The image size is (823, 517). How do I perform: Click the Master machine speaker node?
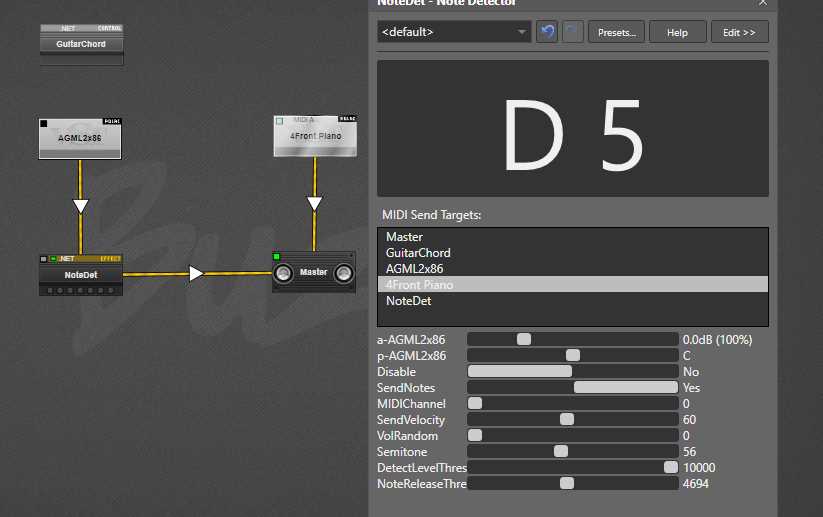click(x=314, y=272)
